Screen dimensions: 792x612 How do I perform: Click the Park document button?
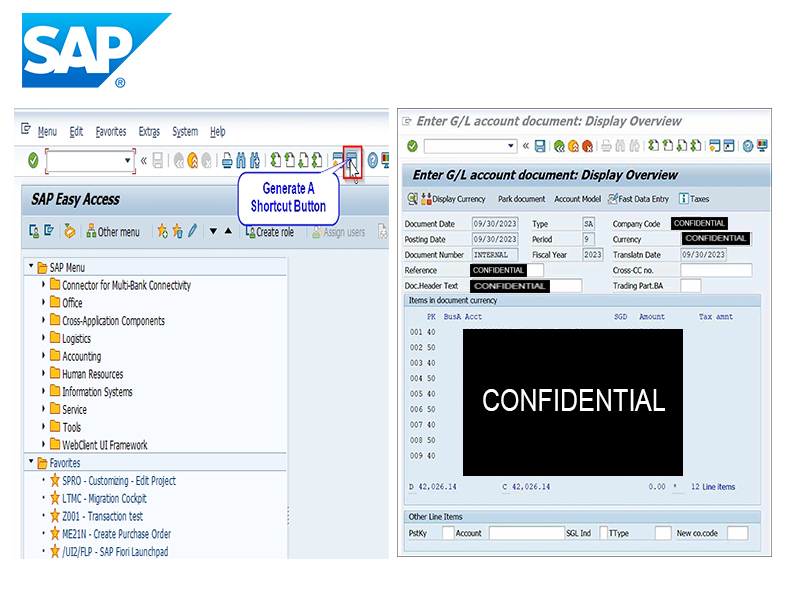pos(521,199)
